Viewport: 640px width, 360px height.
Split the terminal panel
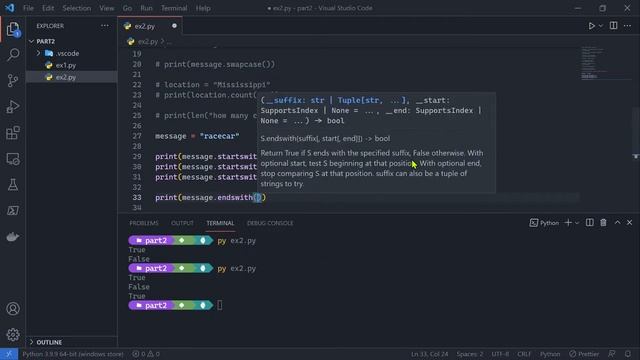pos(590,222)
